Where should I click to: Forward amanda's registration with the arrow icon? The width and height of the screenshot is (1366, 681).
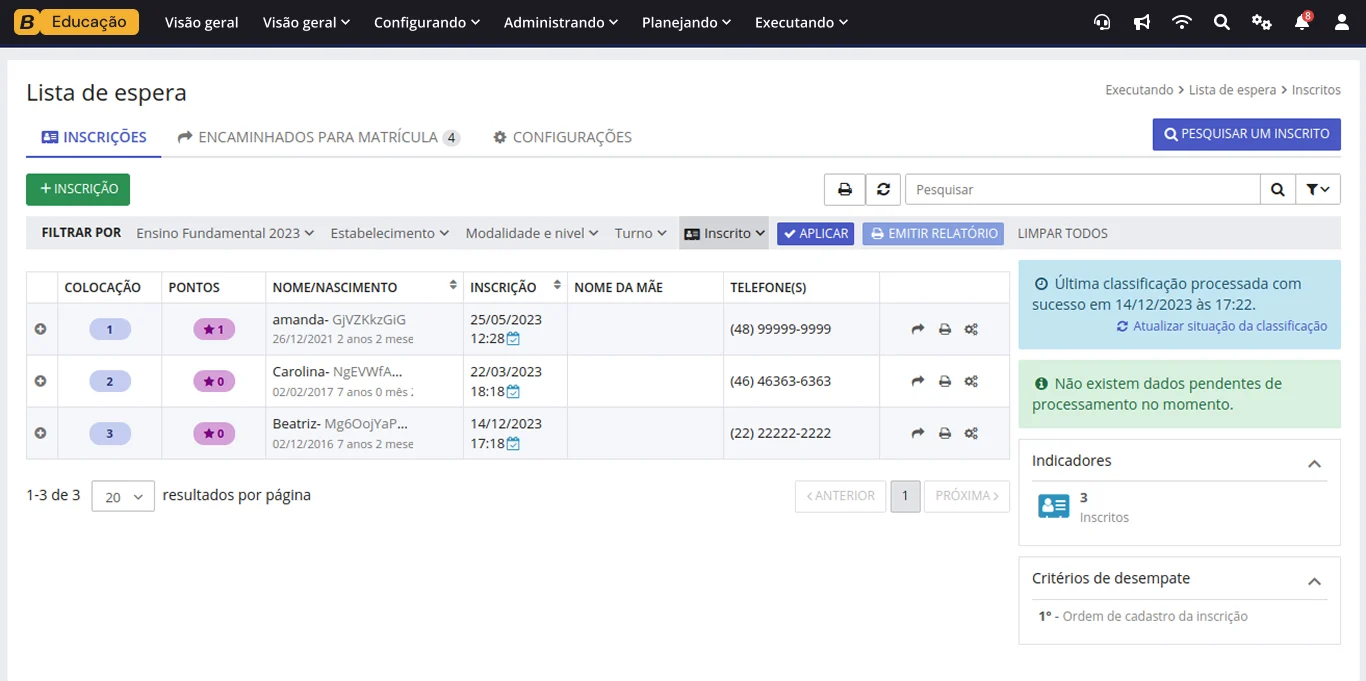click(918, 329)
